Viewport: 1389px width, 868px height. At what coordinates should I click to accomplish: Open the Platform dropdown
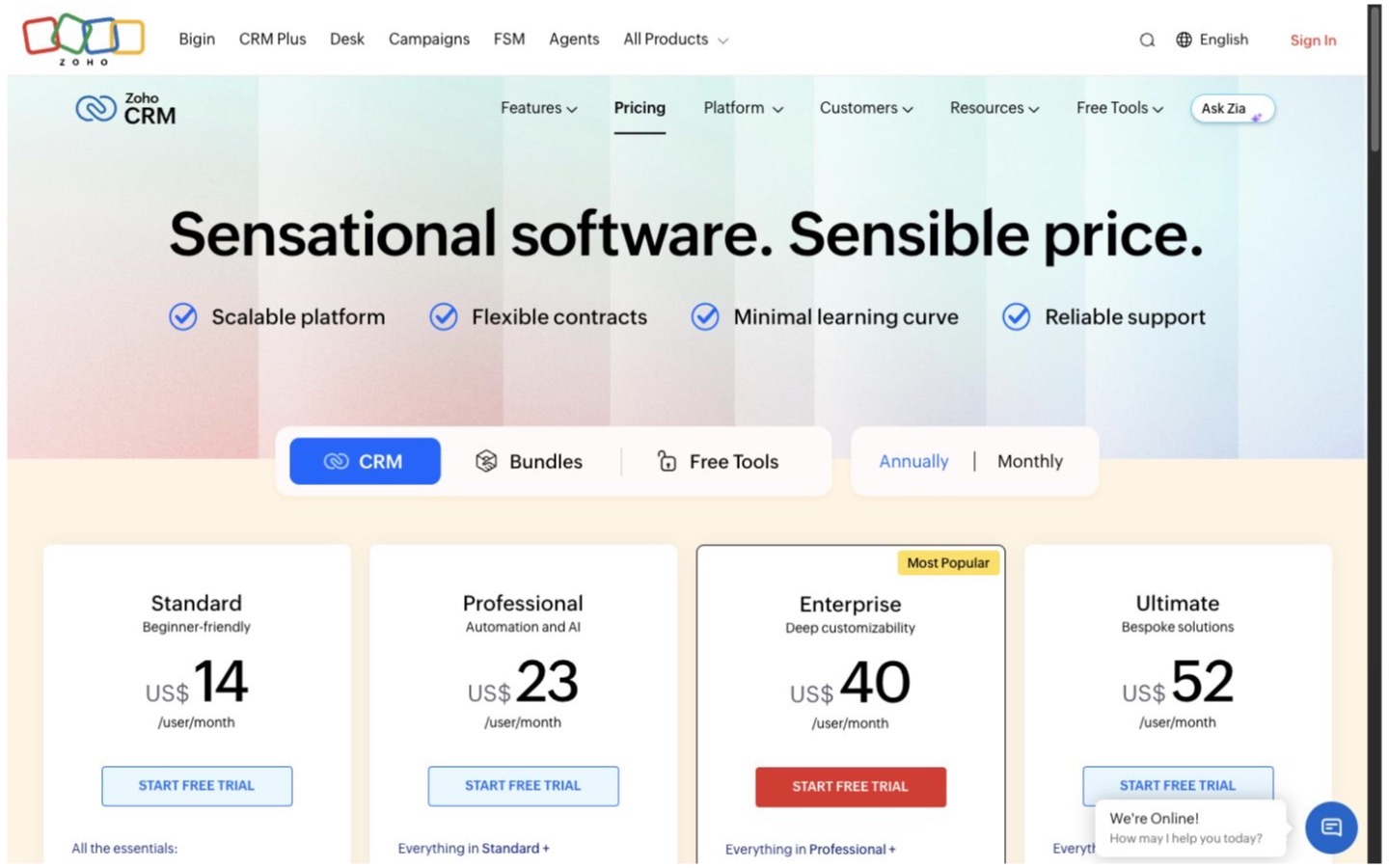pyautogui.click(x=744, y=108)
